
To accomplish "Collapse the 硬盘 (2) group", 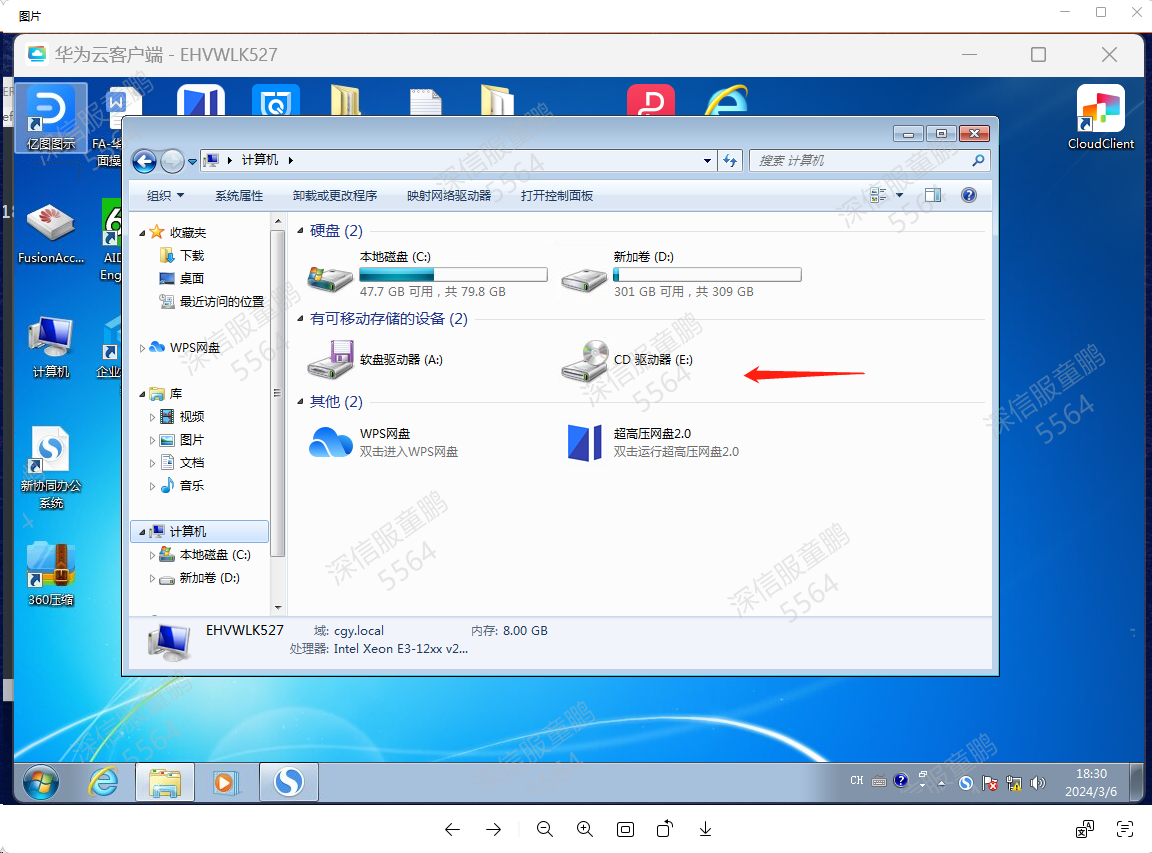I will click(x=301, y=232).
